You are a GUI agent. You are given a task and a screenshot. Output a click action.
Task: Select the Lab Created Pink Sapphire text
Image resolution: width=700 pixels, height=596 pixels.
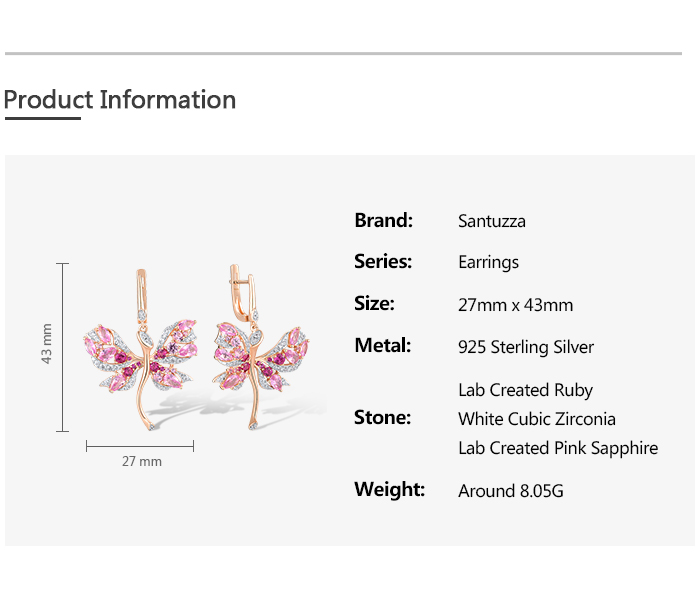[558, 448]
